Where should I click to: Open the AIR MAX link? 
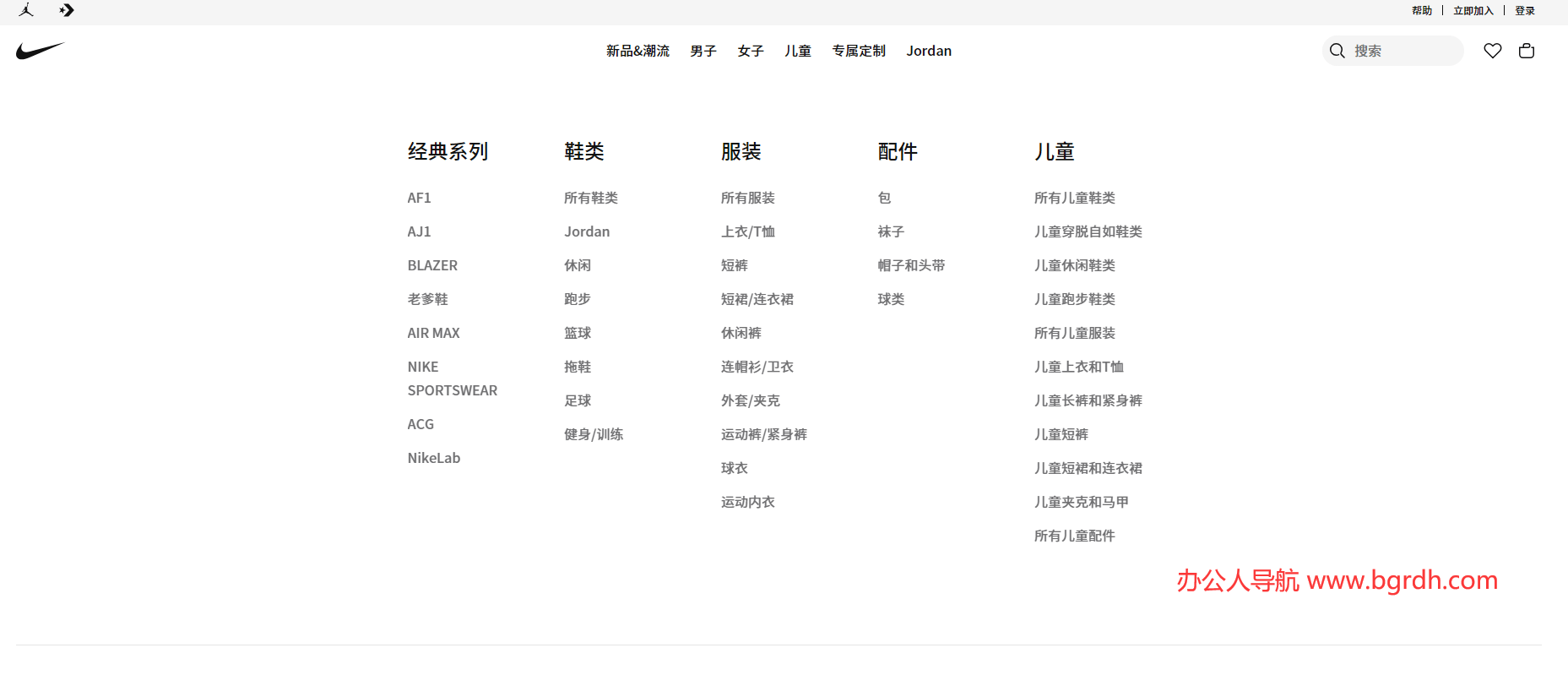pyautogui.click(x=434, y=333)
